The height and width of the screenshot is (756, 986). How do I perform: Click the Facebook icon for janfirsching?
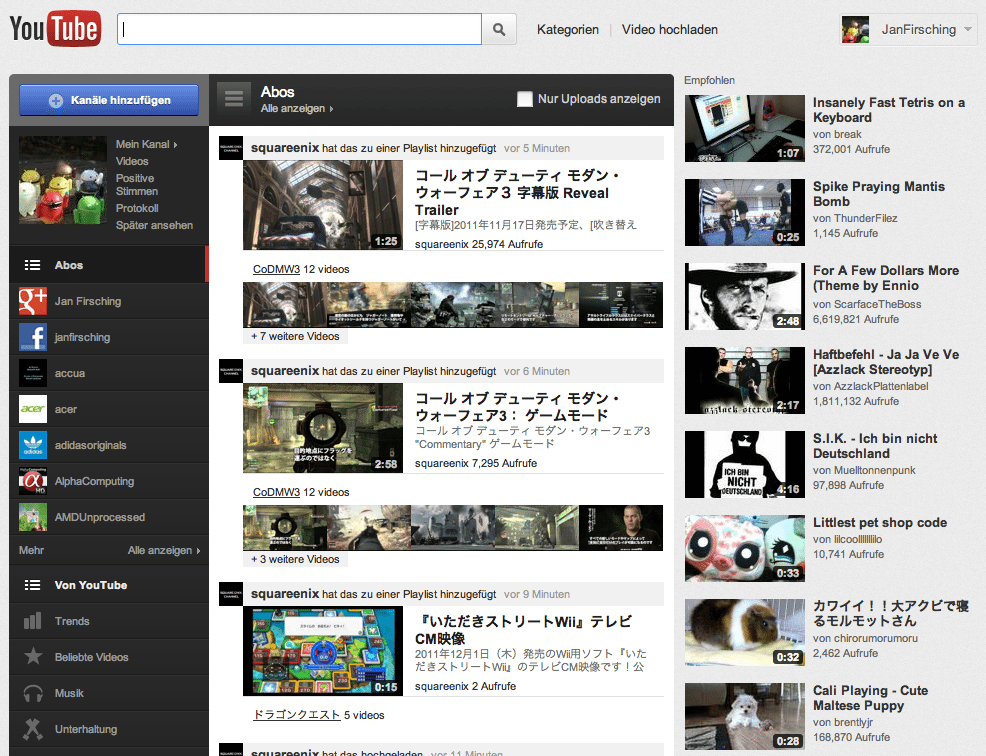[33, 337]
